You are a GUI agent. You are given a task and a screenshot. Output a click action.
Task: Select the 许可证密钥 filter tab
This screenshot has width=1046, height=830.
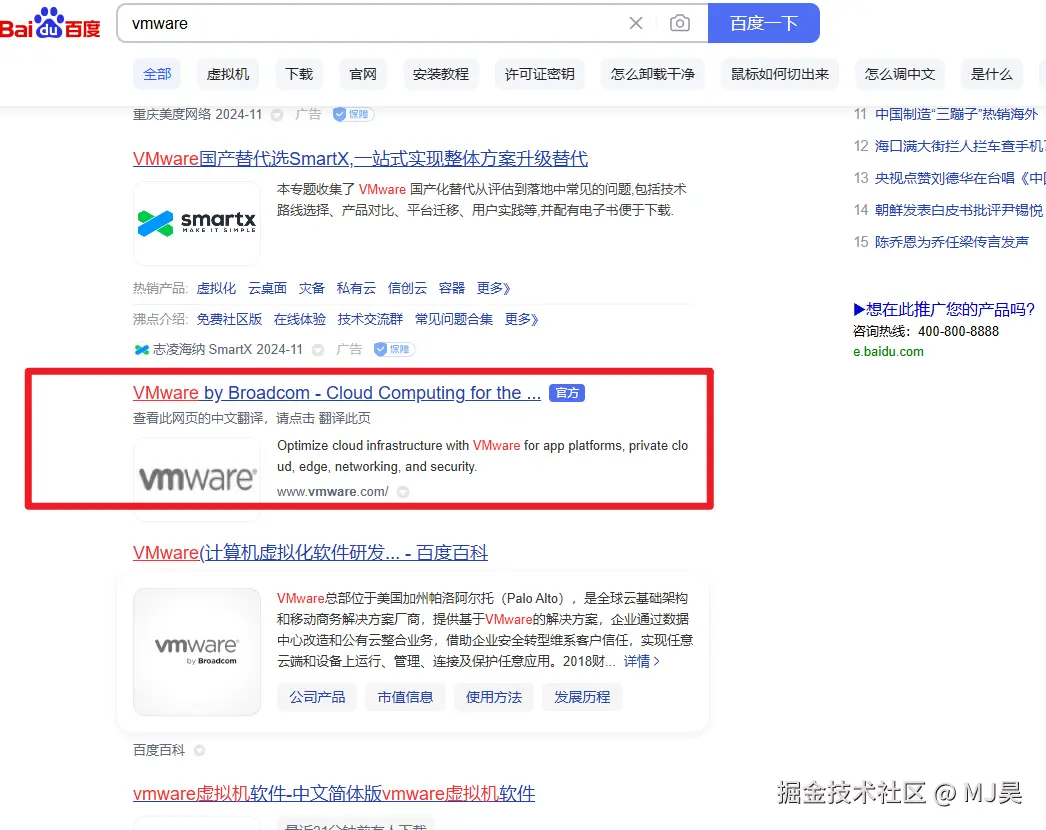(539, 74)
